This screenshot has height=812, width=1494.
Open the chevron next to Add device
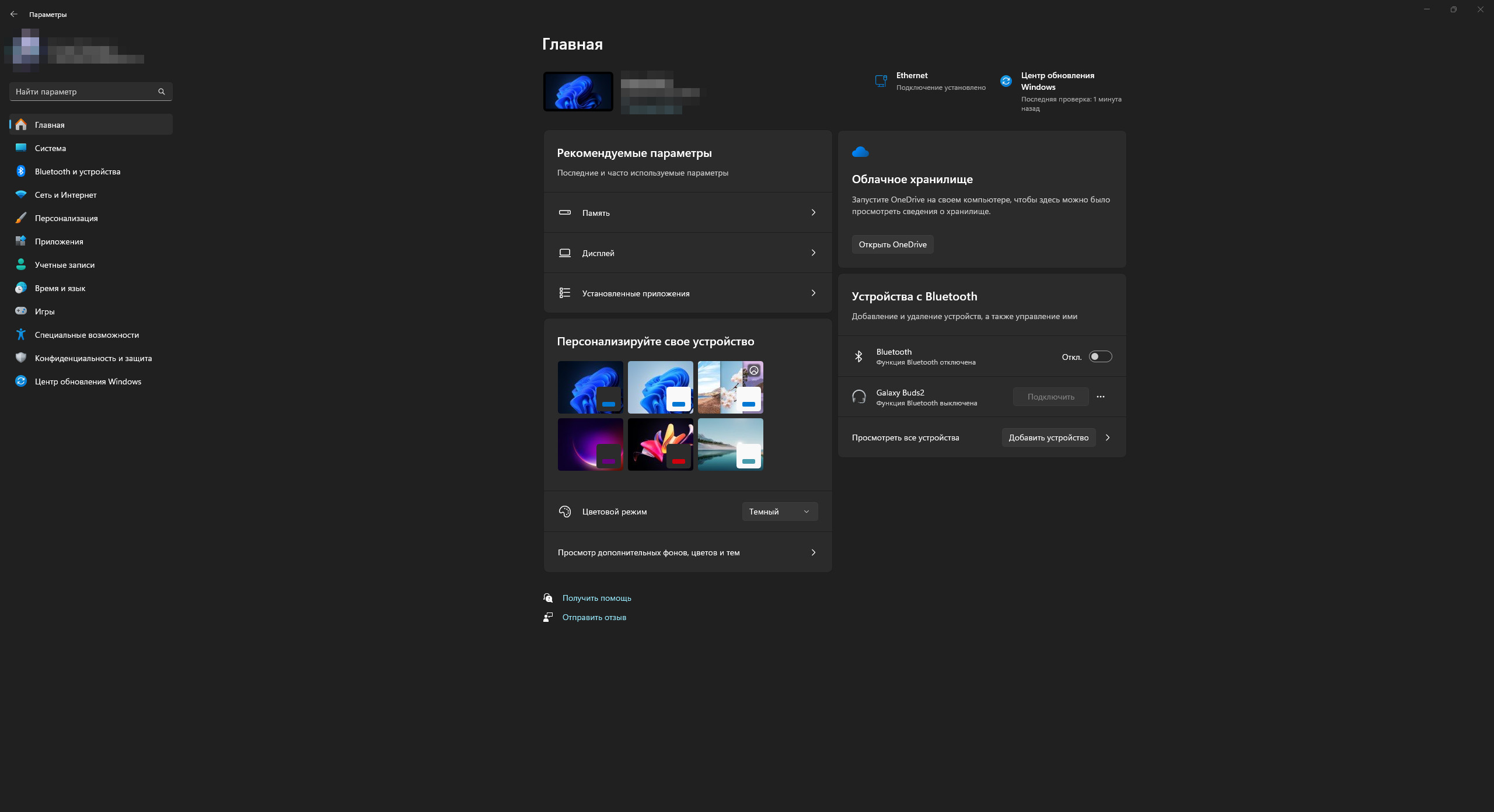[x=1108, y=437]
